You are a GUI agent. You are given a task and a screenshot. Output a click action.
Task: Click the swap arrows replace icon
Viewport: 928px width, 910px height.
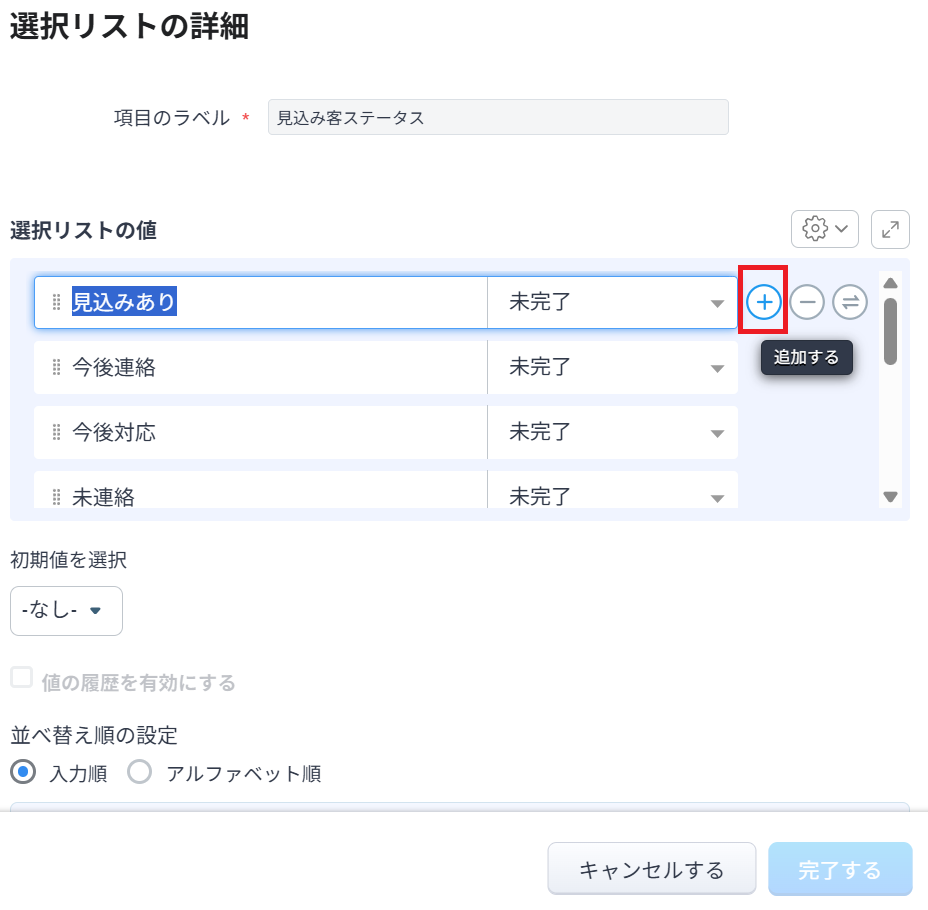coord(850,302)
